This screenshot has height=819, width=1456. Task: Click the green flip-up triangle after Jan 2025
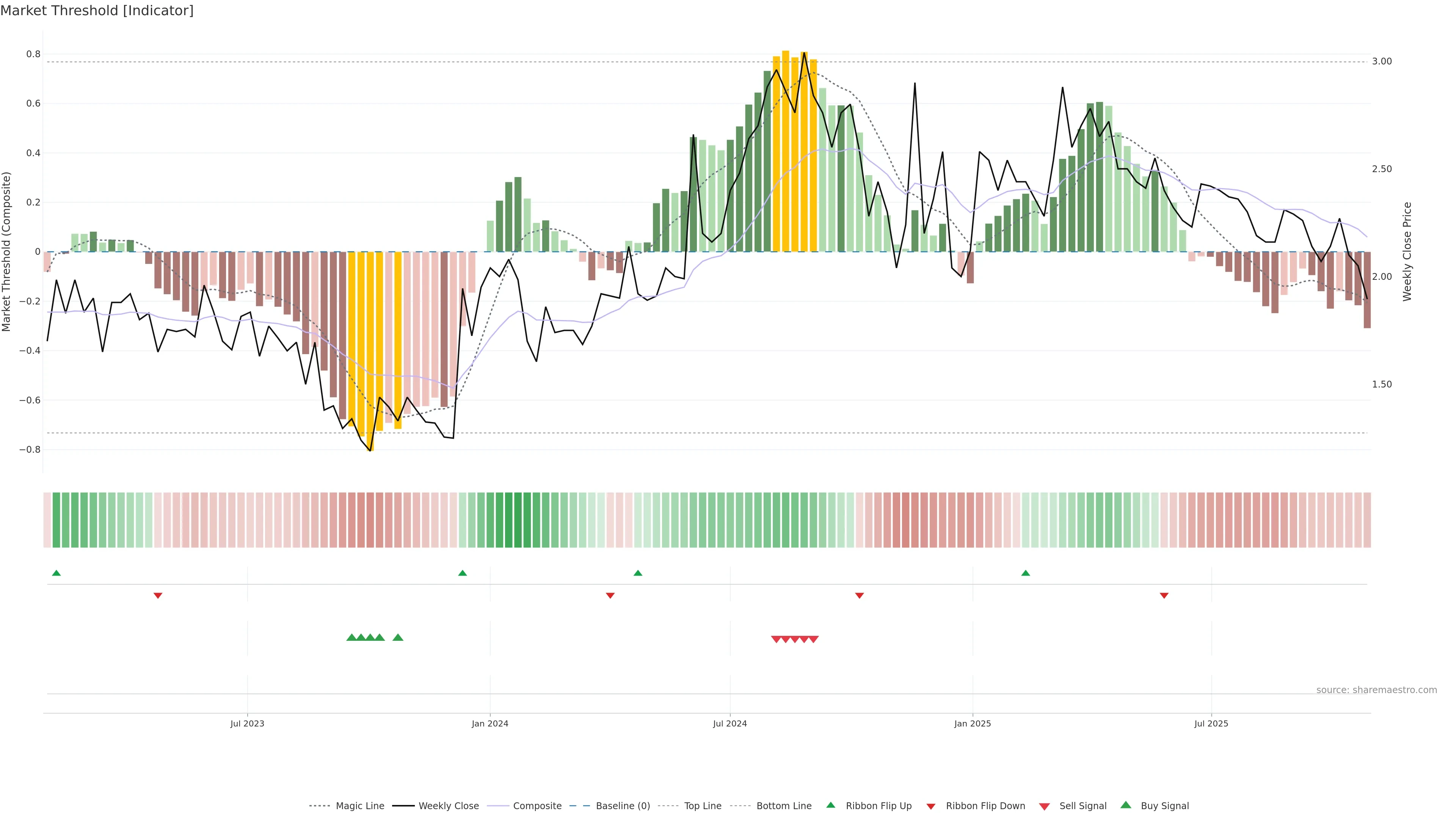tap(1025, 573)
